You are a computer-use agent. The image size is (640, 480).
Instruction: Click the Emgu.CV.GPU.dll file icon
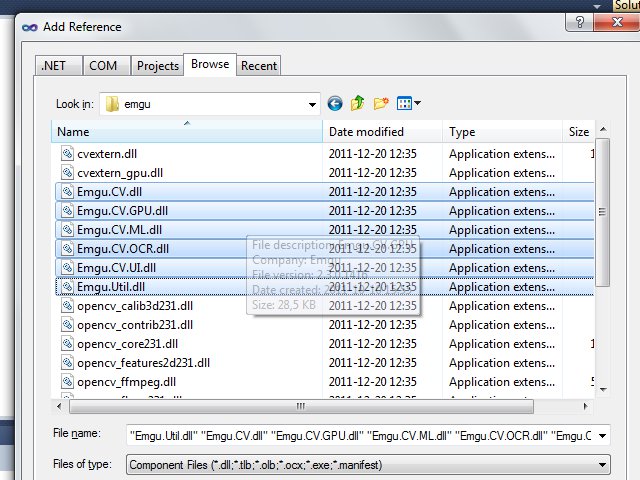pyautogui.click(x=67, y=211)
